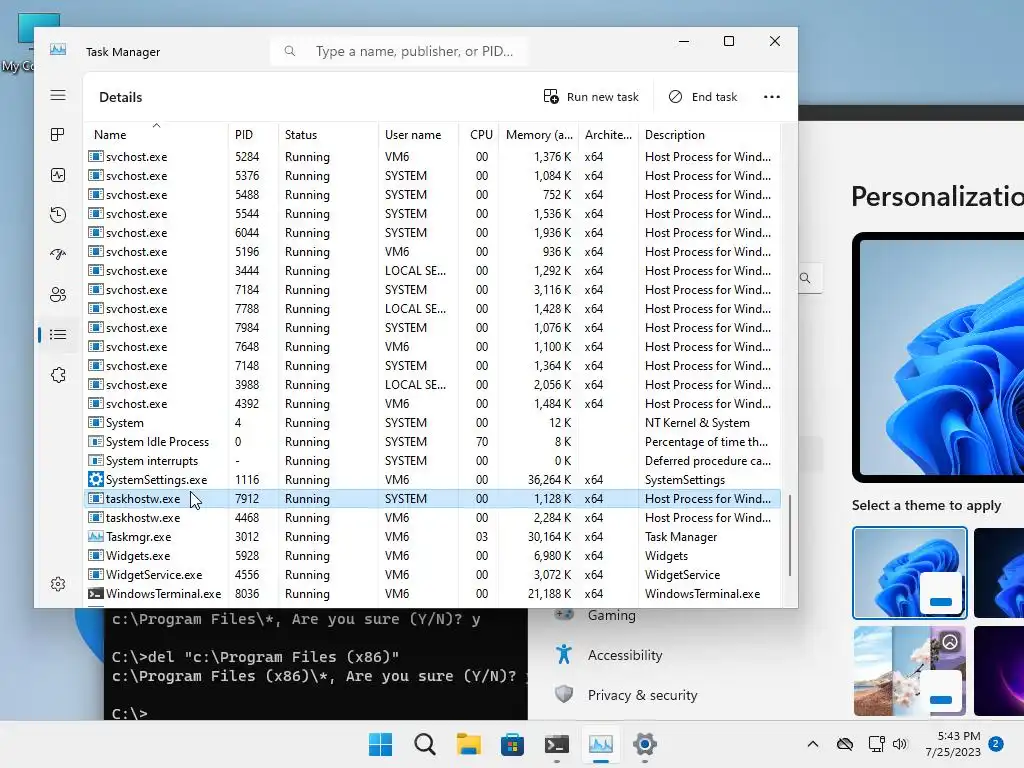The height and width of the screenshot is (768, 1024).
Task: Sort by the CPU column header
Action: tap(479, 135)
